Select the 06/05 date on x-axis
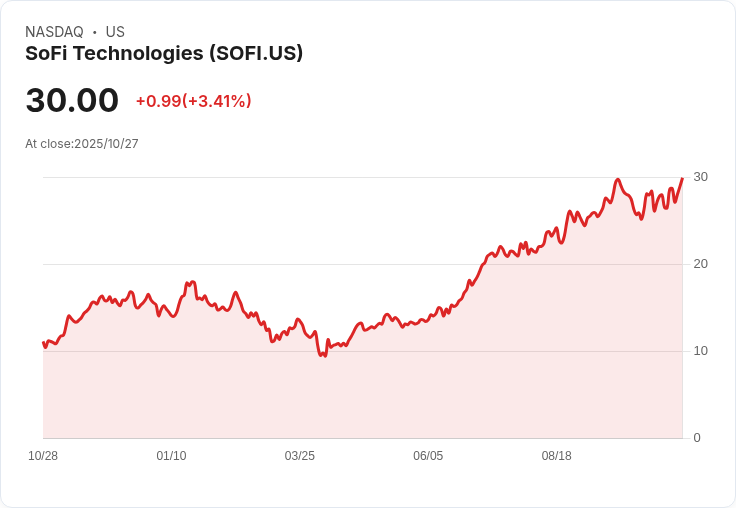Screen dimensions: 736x508 click(x=428, y=456)
